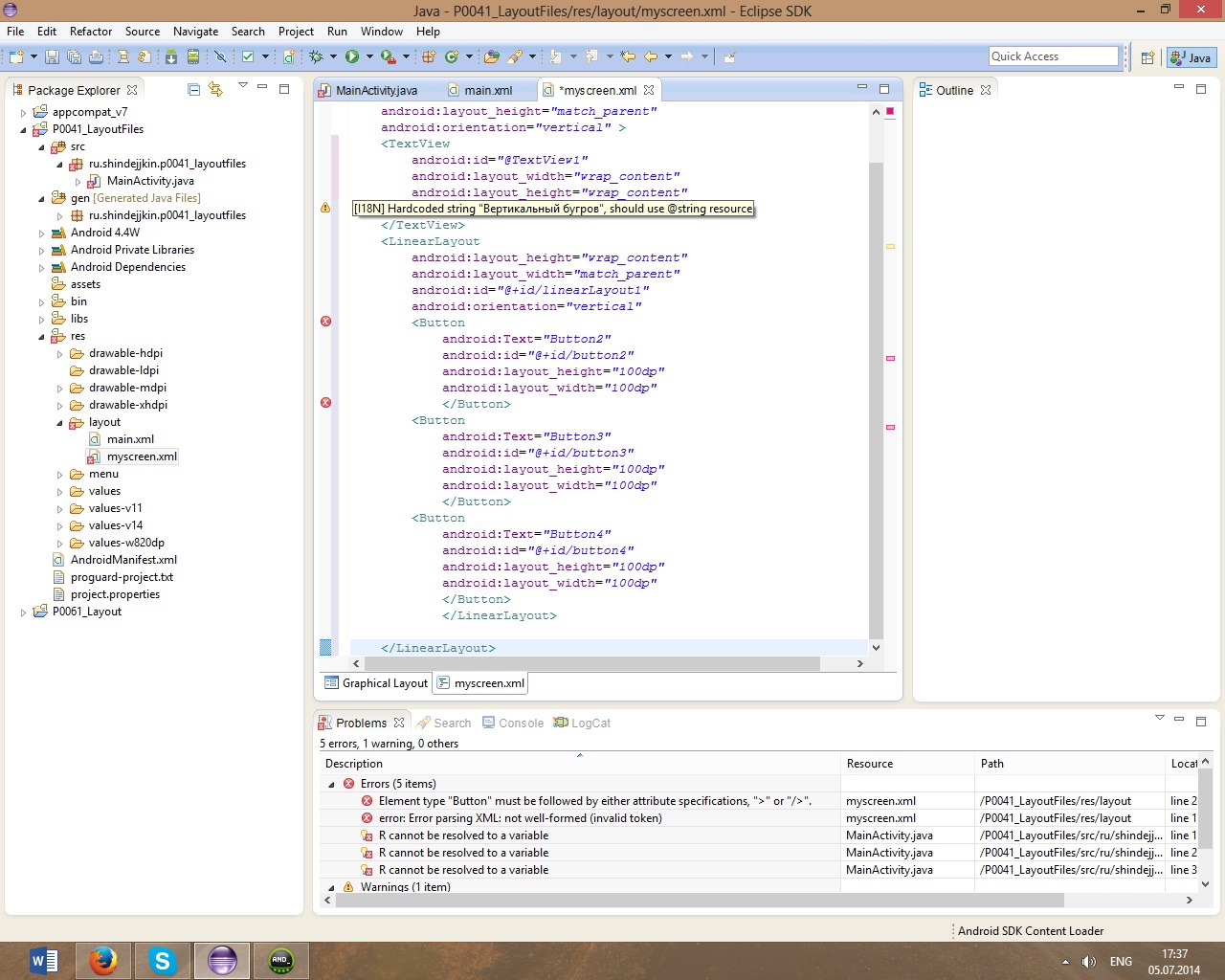
Task: Open the Debug configurations dropdown arrow
Action: coord(333,57)
